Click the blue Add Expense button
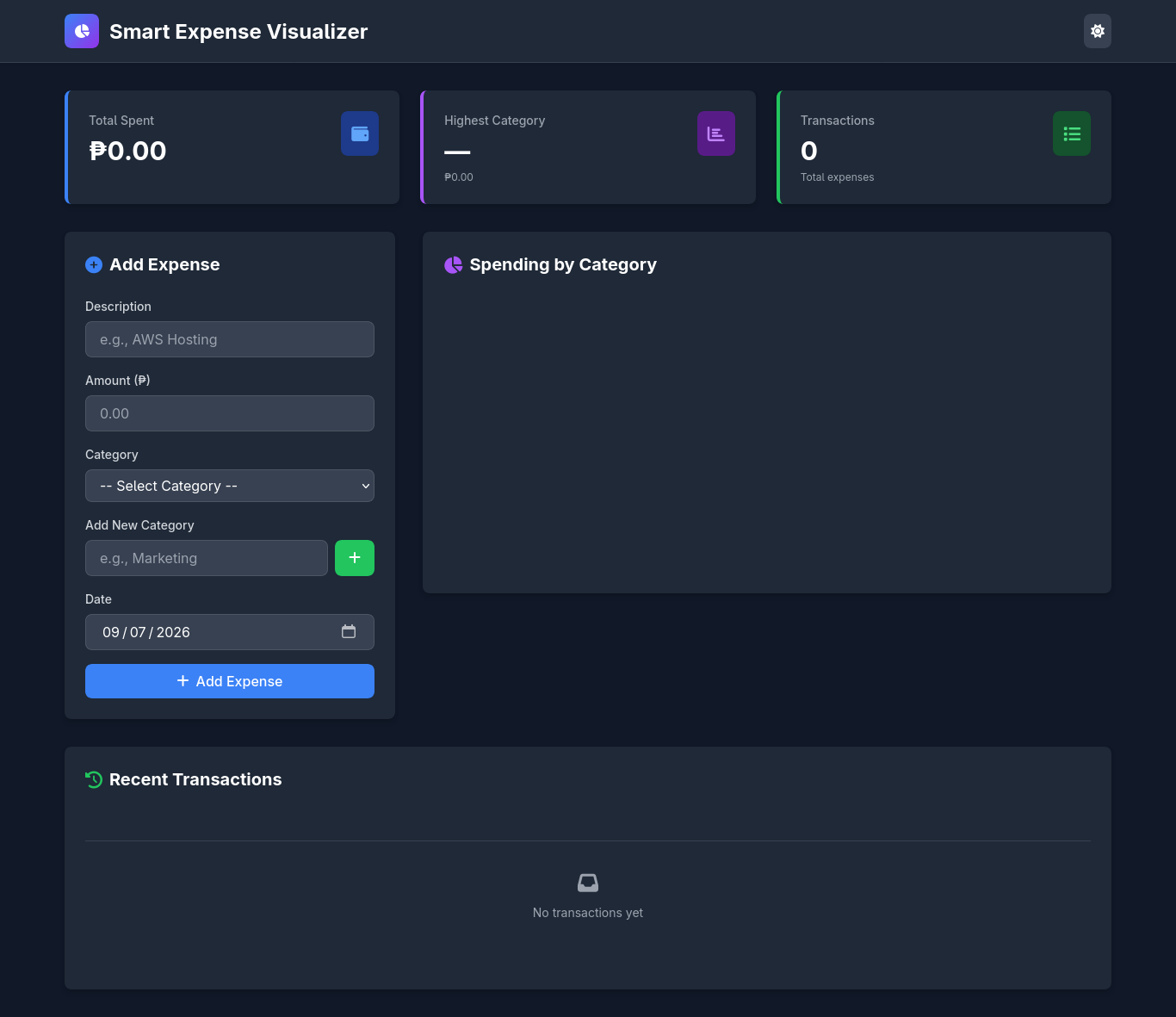 [230, 681]
